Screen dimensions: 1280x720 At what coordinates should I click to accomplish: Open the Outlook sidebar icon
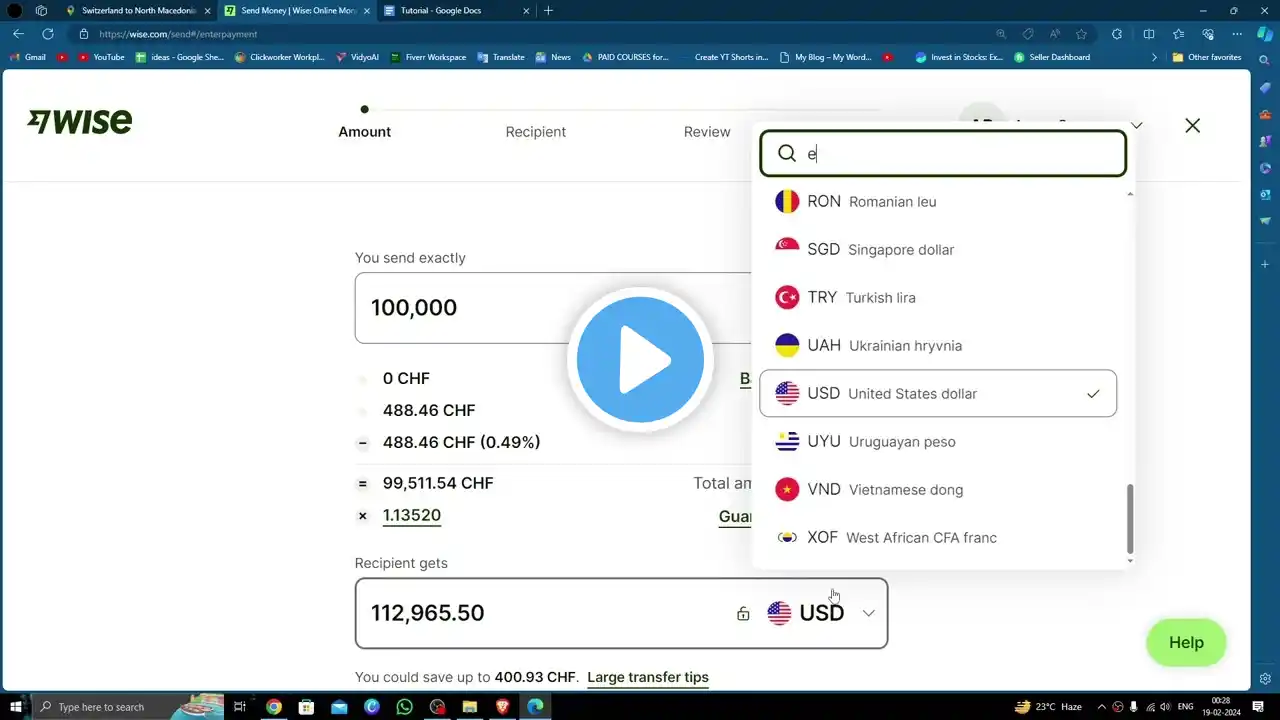(x=1265, y=194)
